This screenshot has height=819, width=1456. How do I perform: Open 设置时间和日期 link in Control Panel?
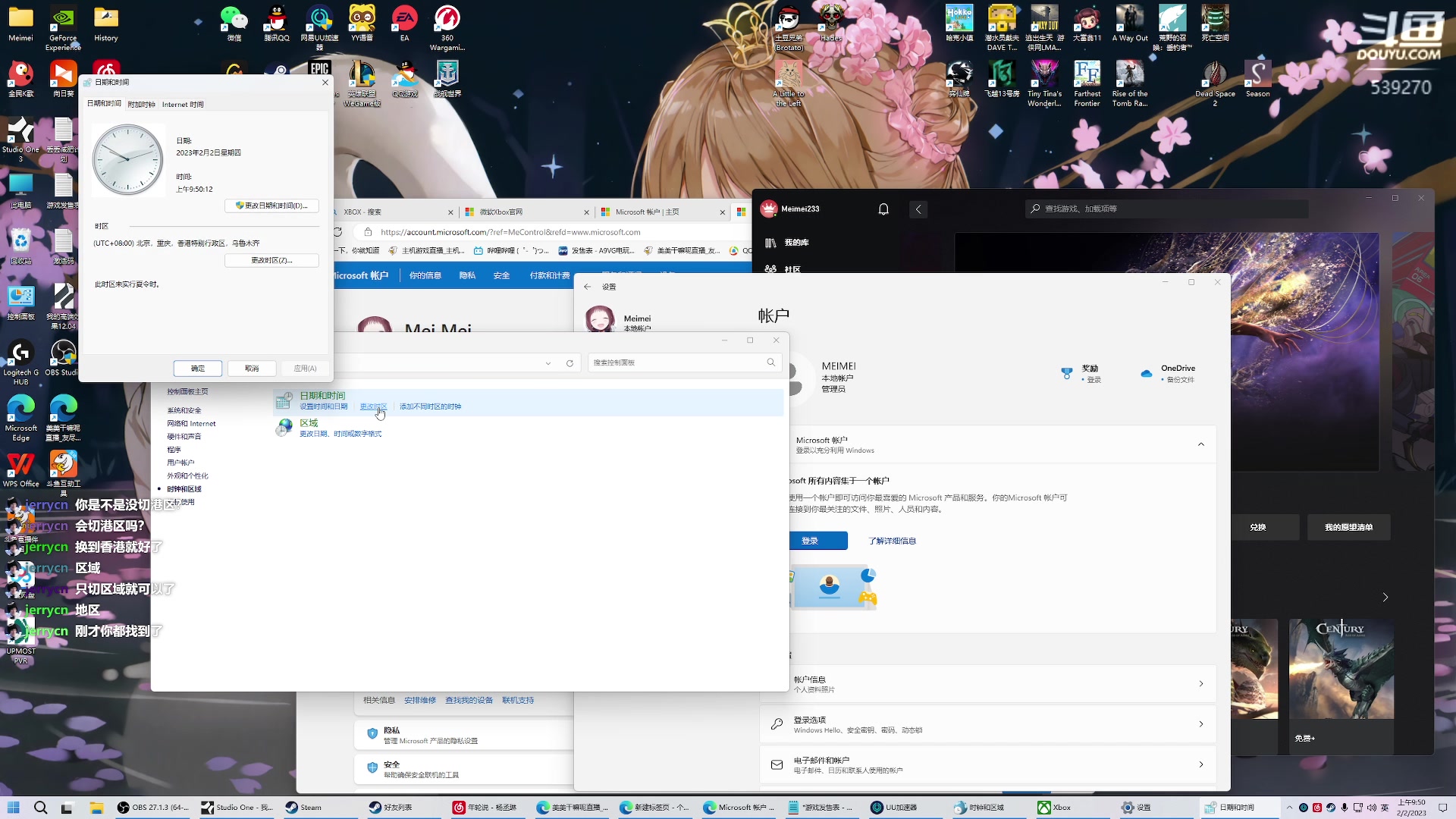[x=323, y=406]
